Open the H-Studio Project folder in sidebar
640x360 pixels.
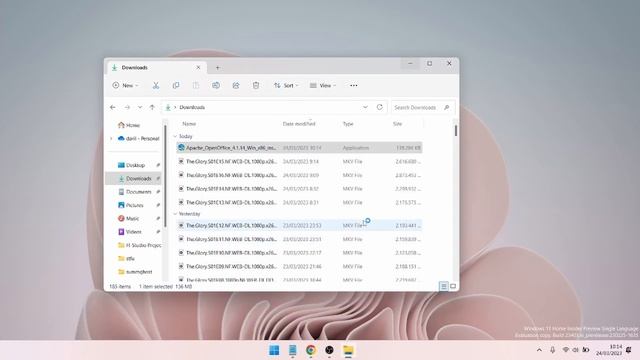click(139, 245)
